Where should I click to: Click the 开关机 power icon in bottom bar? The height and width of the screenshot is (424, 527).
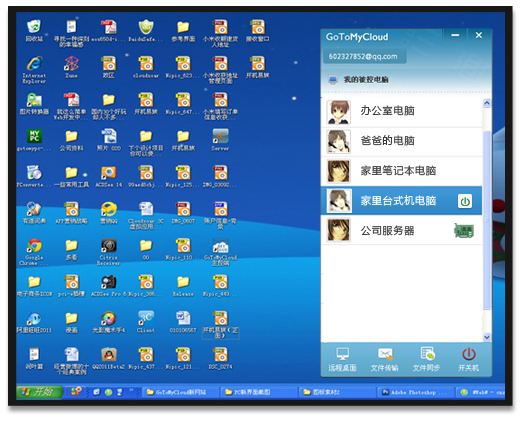point(469,360)
